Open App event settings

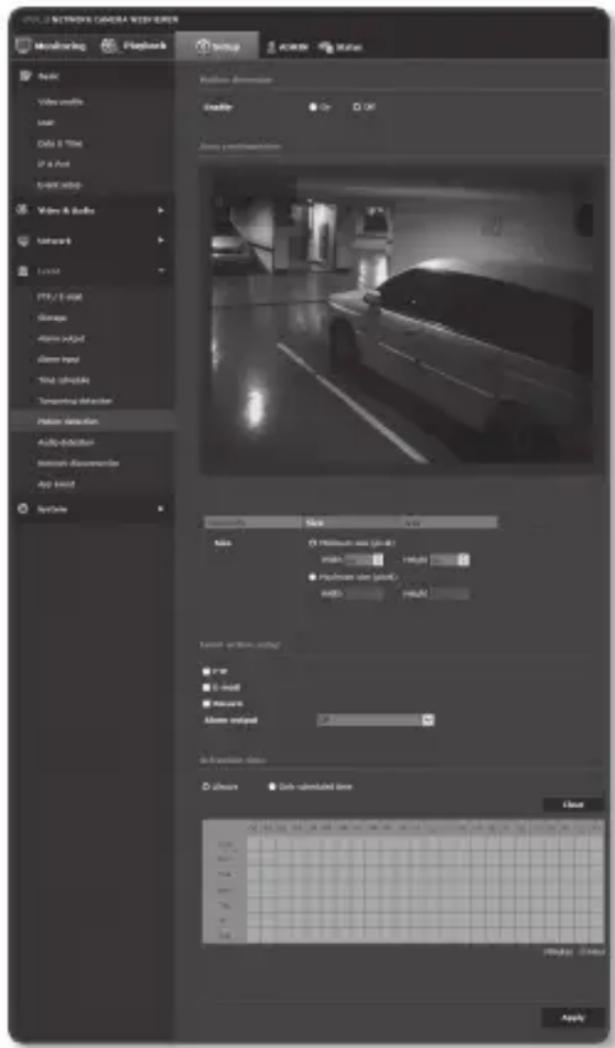(x=56, y=484)
